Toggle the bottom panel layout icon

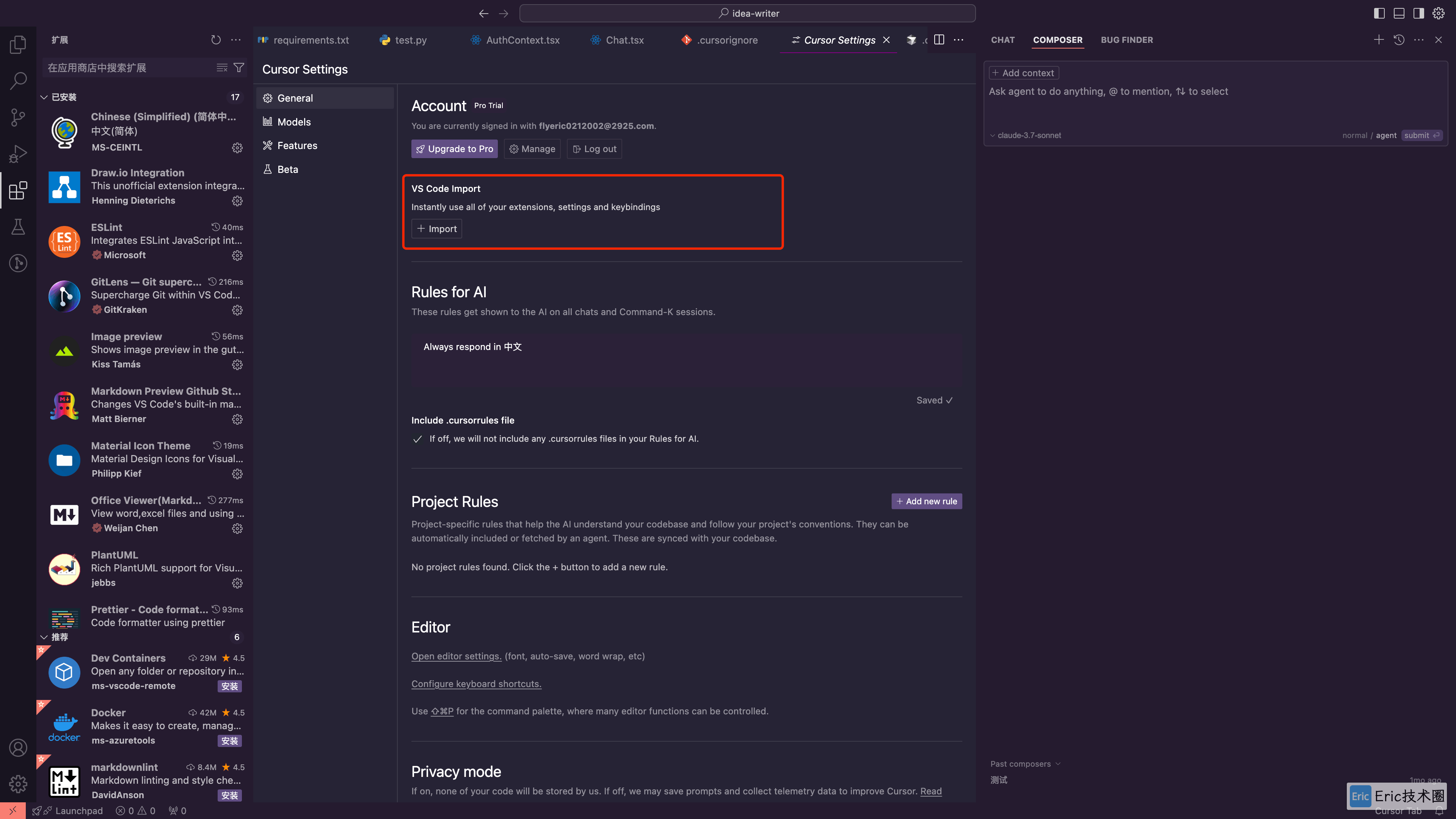pyautogui.click(x=1399, y=13)
